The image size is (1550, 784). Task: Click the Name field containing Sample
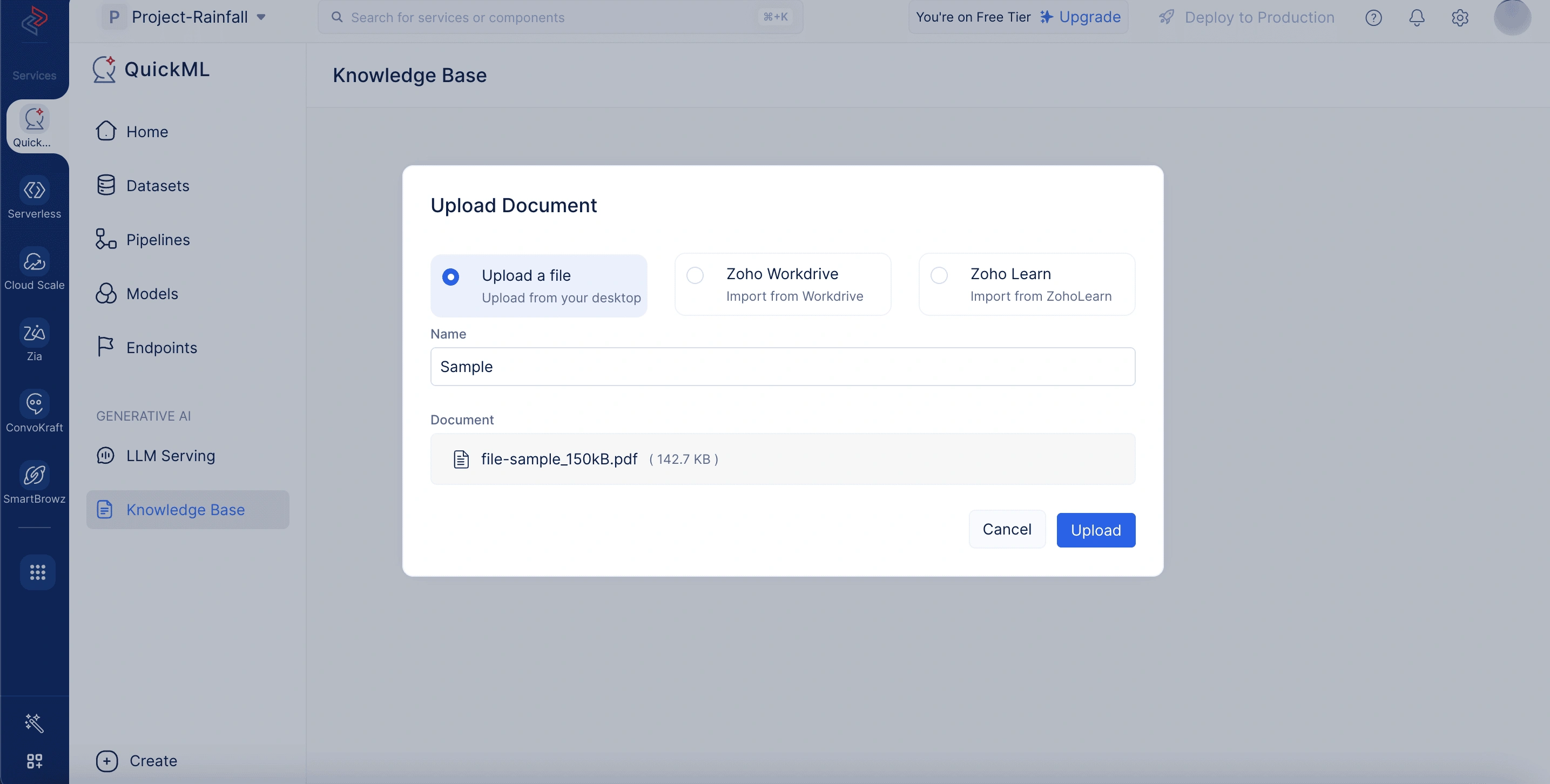tap(783, 367)
